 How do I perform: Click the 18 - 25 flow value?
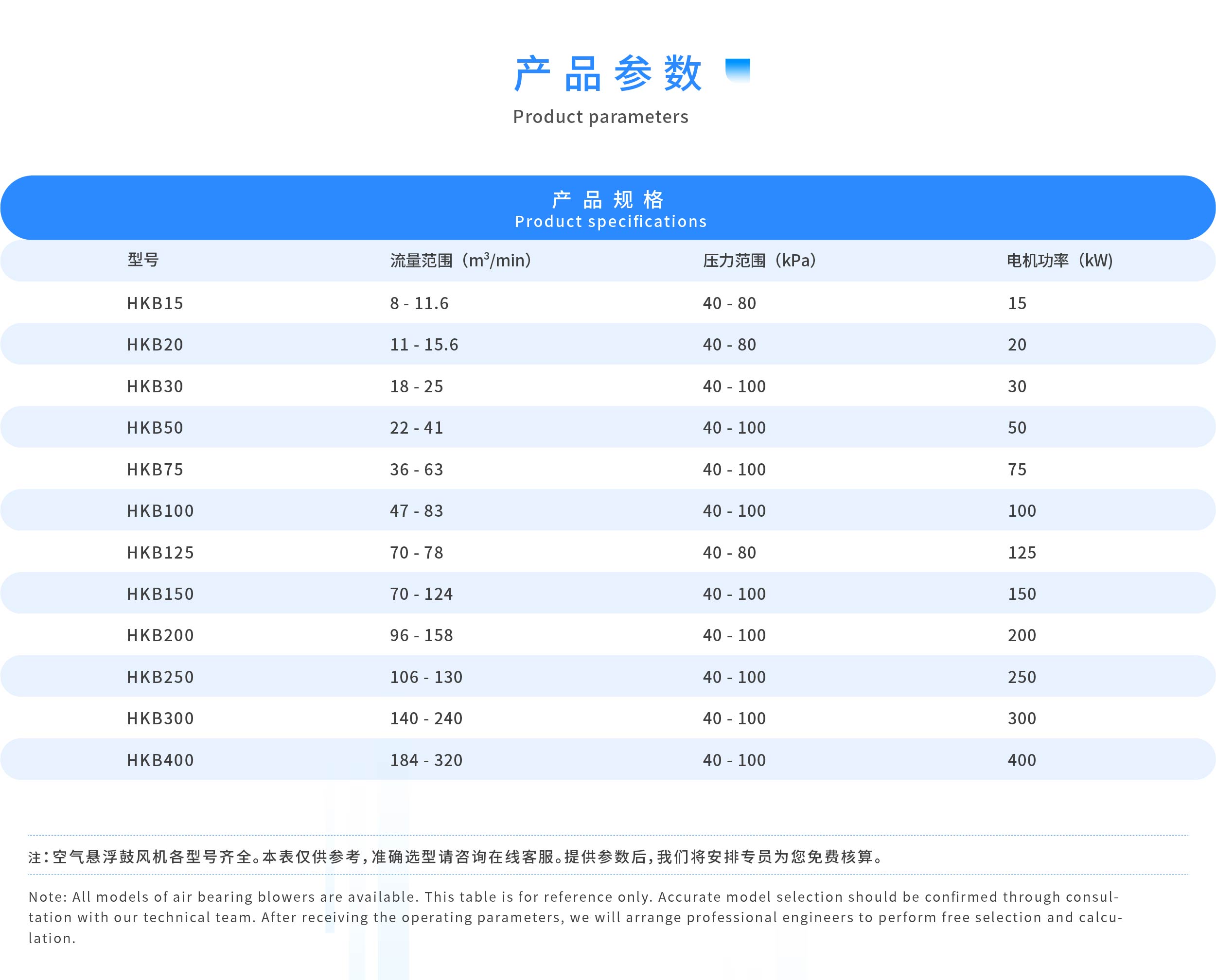coord(416,386)
